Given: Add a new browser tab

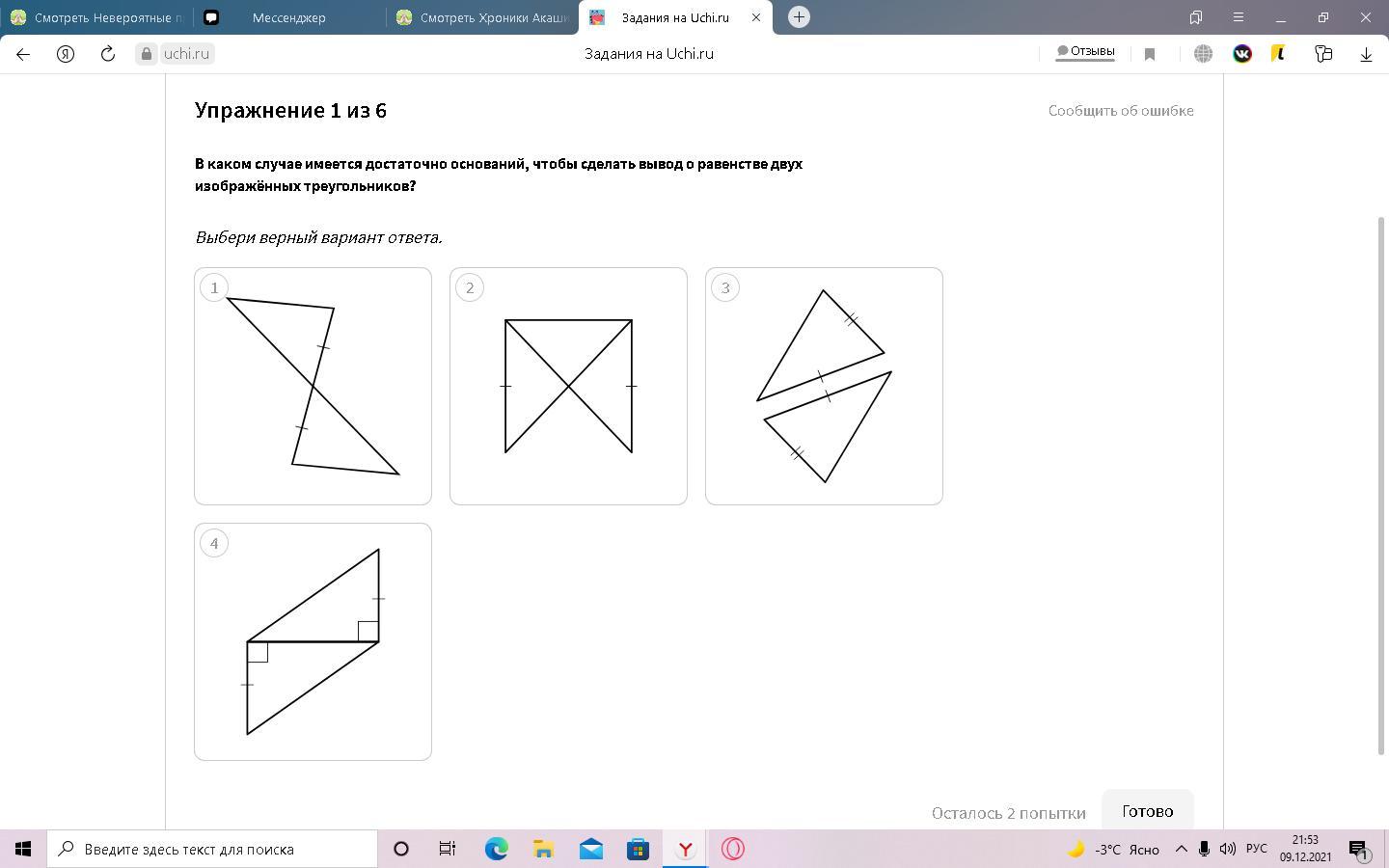Looking at the screenshot, I should [799, 16].
